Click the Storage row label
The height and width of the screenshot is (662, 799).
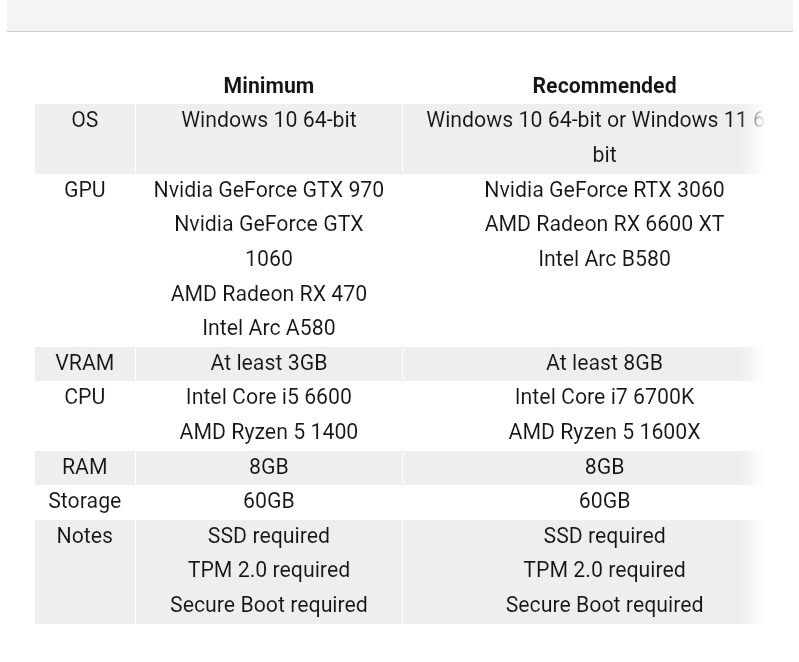pos(85,501)
